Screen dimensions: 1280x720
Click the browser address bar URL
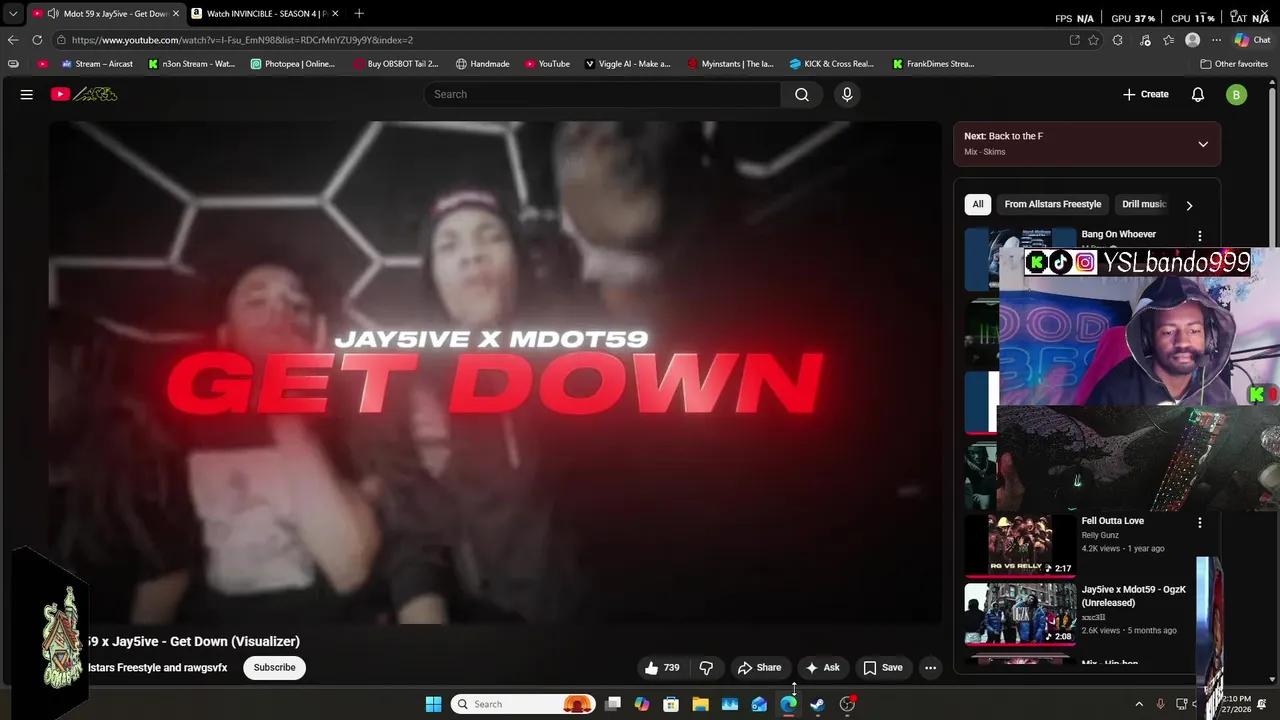[x=243, y=40]
